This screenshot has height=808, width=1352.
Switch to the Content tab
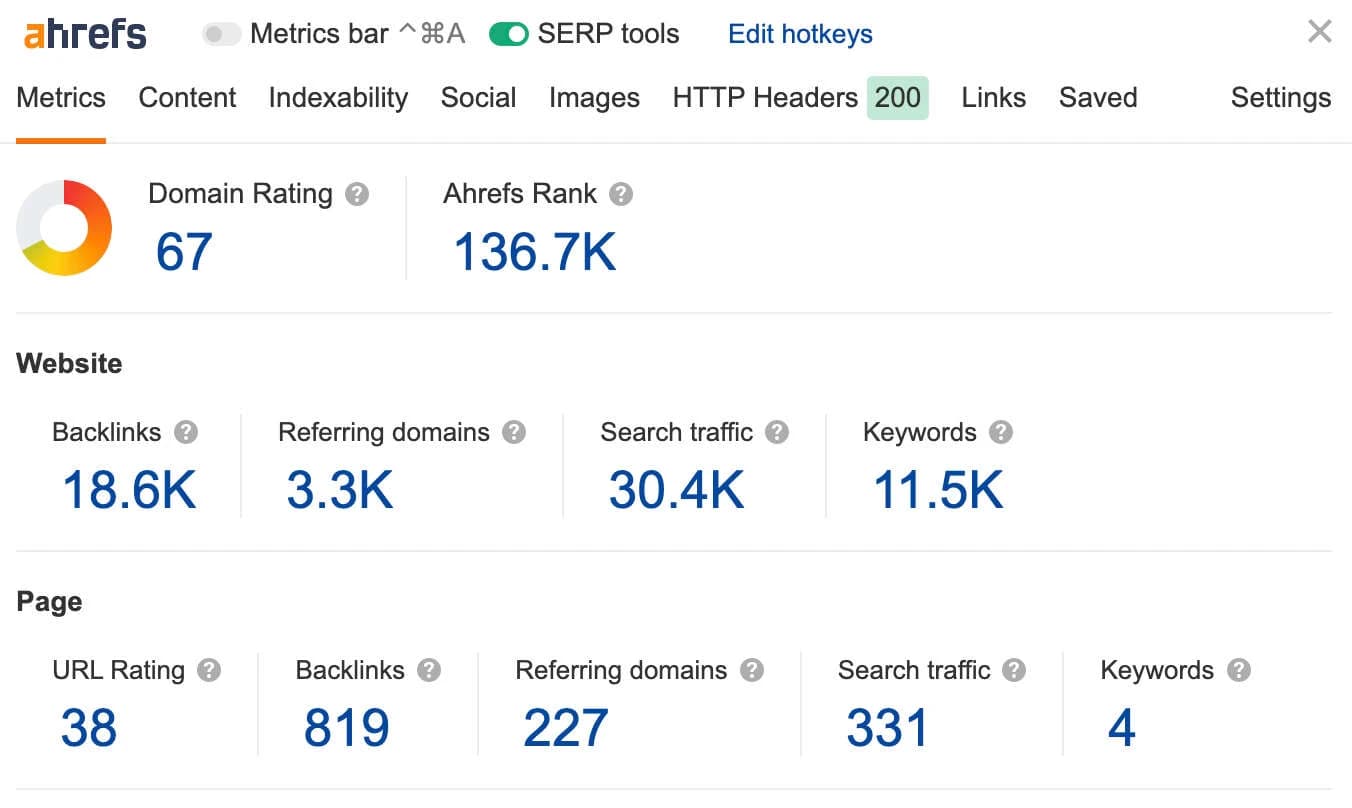tap(187, 98)
